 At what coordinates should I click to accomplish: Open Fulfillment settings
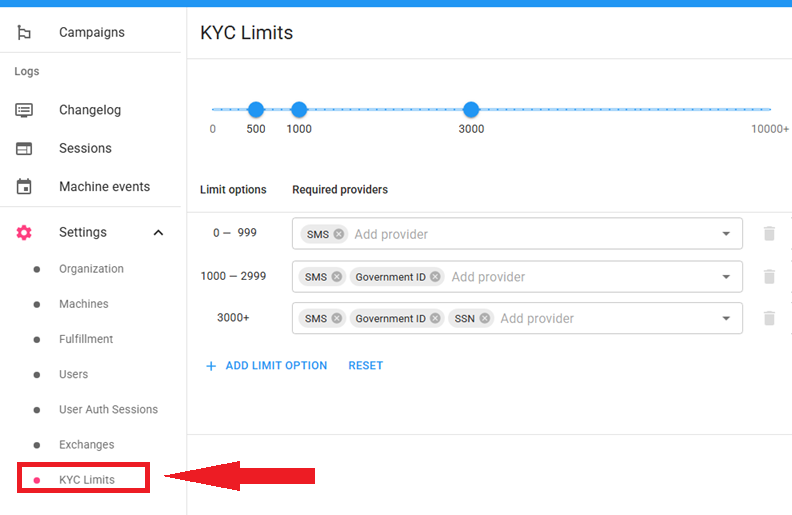86,339
